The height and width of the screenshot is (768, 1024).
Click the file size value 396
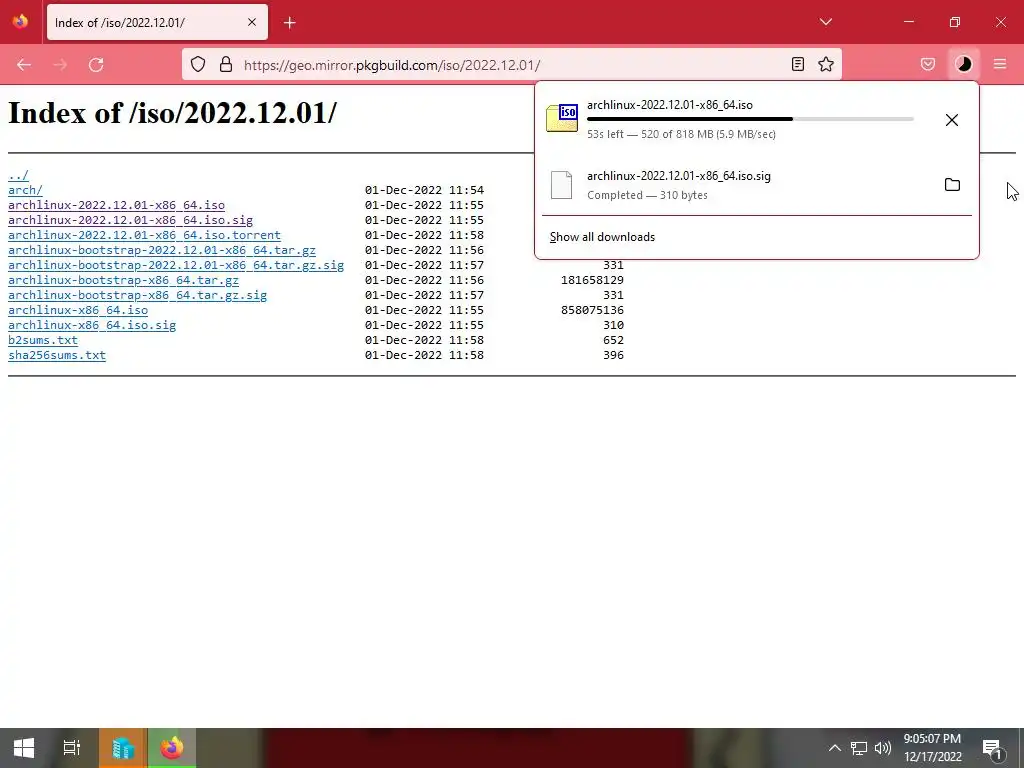[x=613, y=355]
